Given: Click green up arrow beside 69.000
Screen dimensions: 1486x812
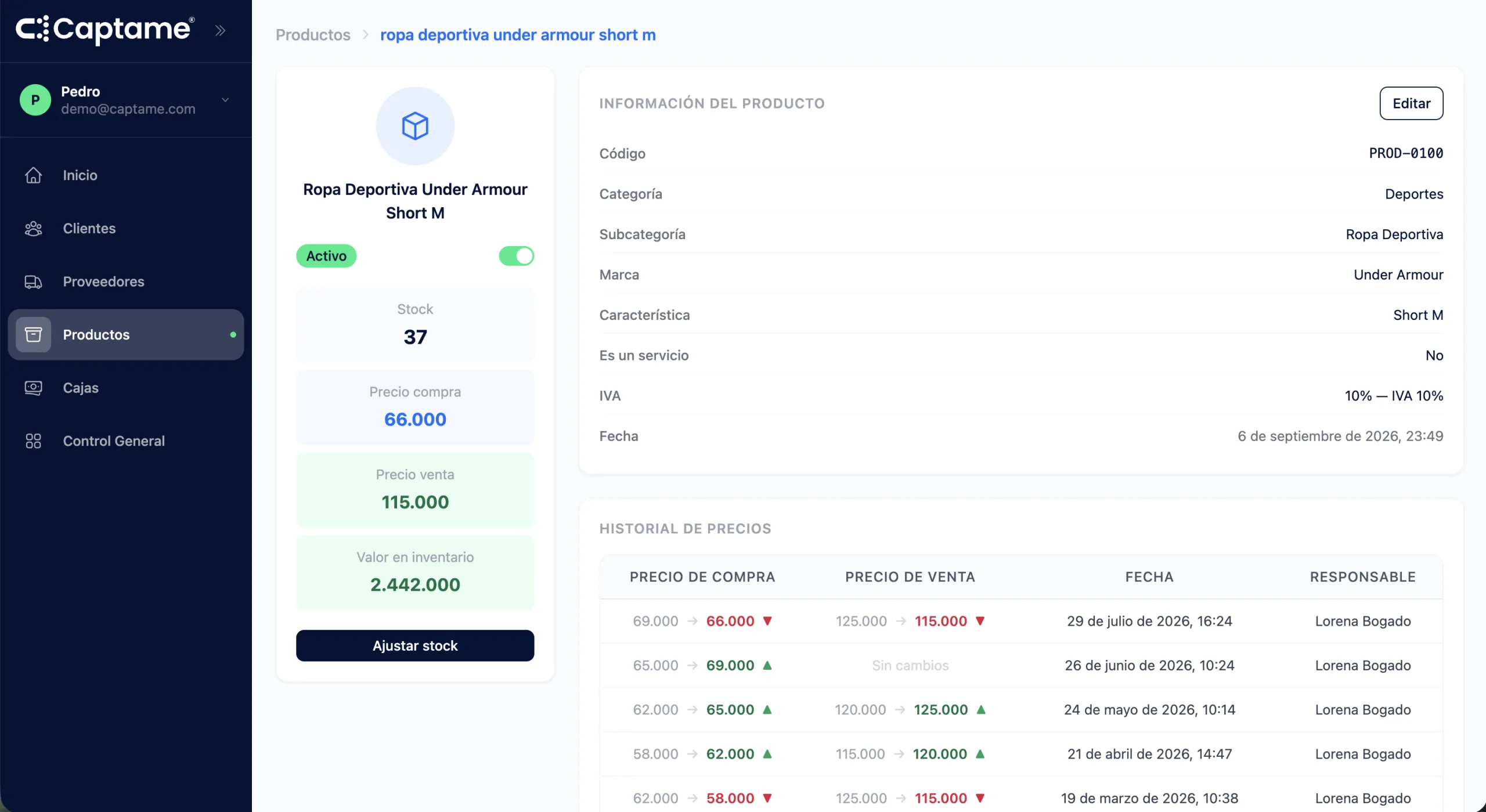Looking at the screenshot, I should click(x=767, y=665).
